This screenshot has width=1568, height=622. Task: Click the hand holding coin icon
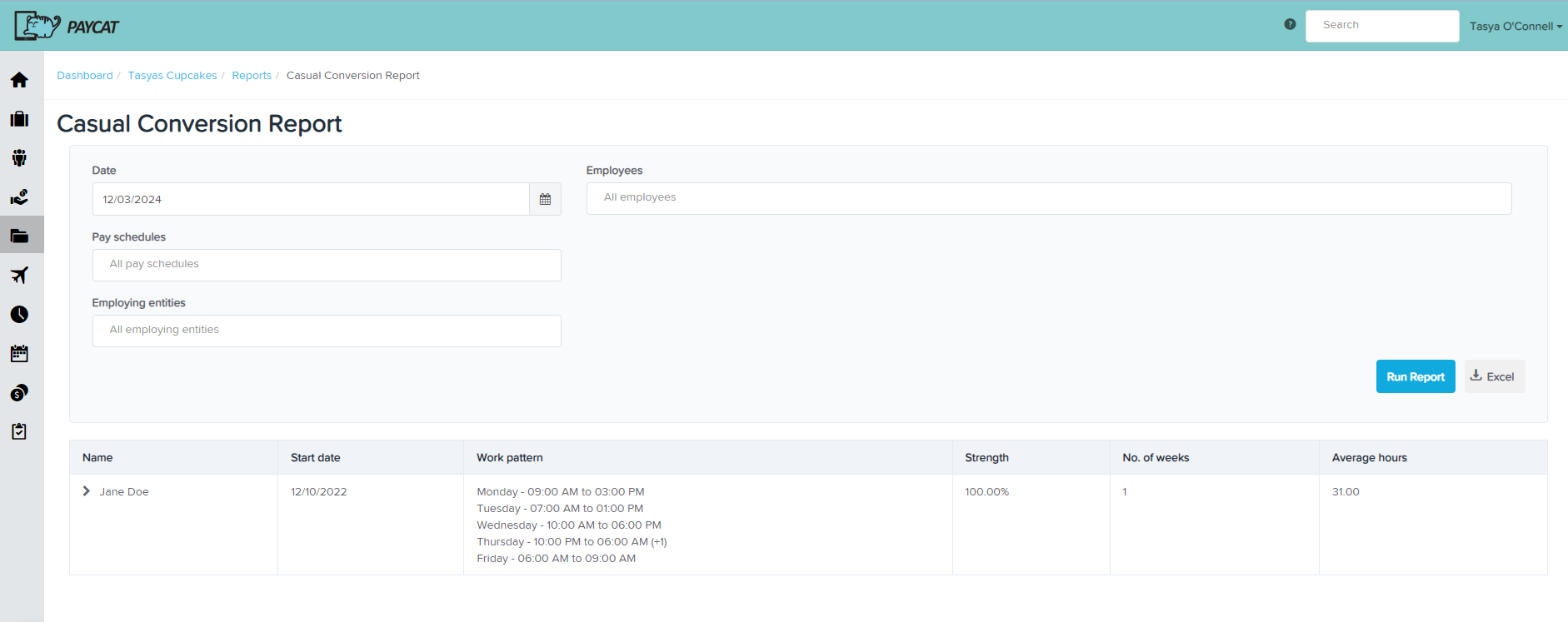pyautogui.click(x=19, y=197)
